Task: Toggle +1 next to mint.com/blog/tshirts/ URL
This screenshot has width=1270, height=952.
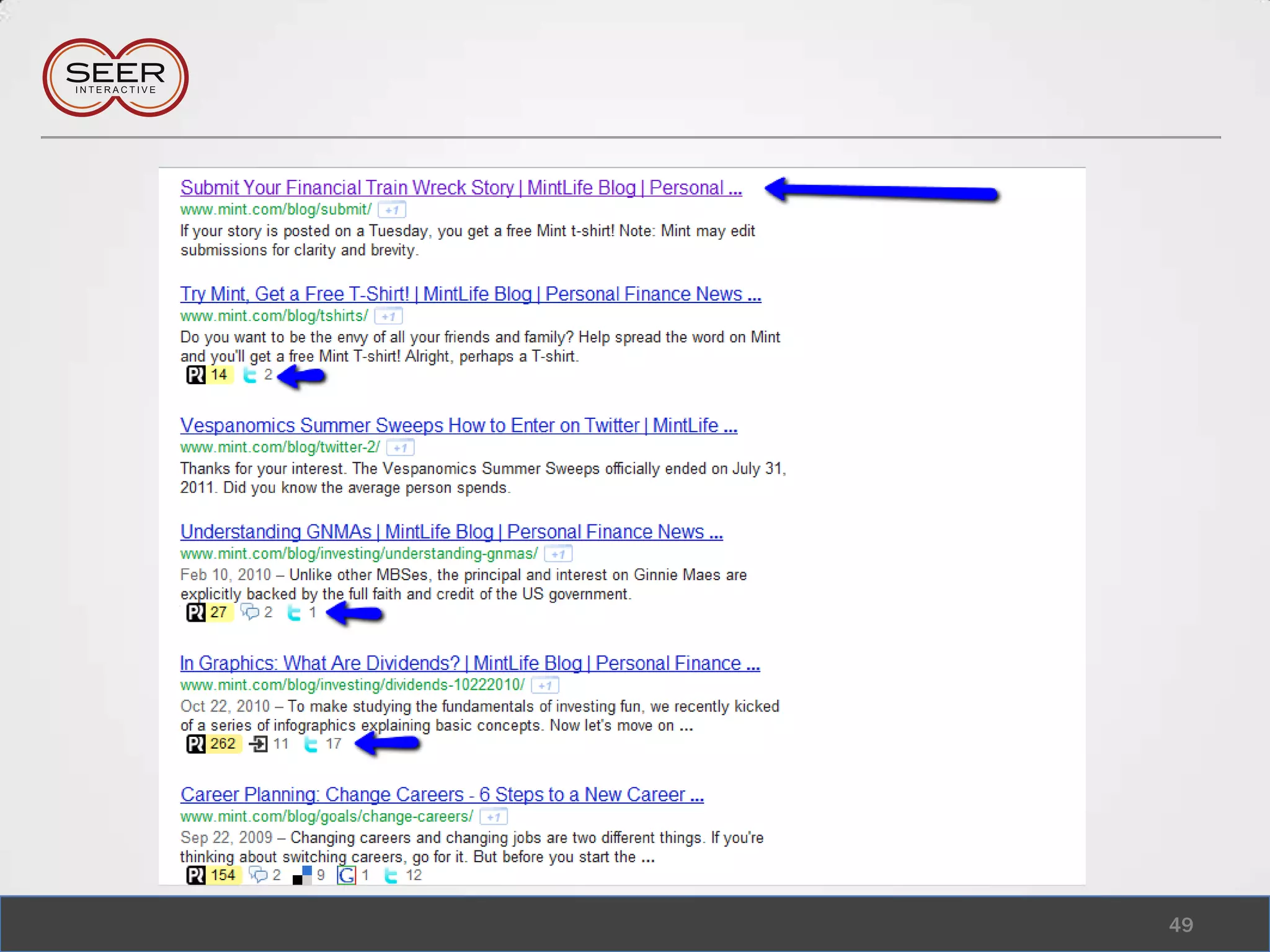Action: click(x=389, y=316)
